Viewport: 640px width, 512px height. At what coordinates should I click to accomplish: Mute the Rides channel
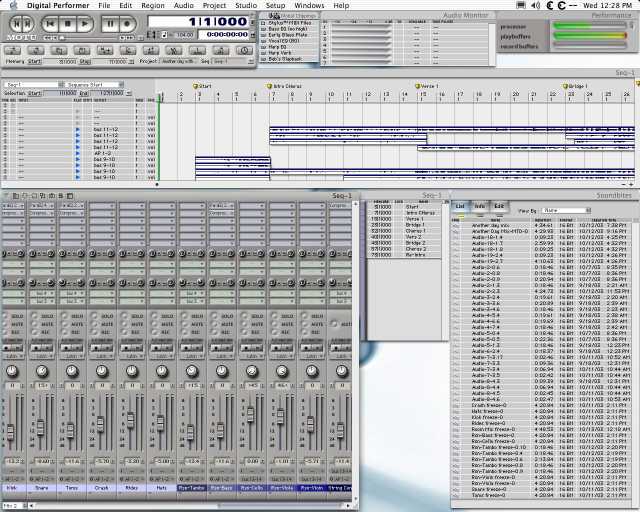coord(126,324)
